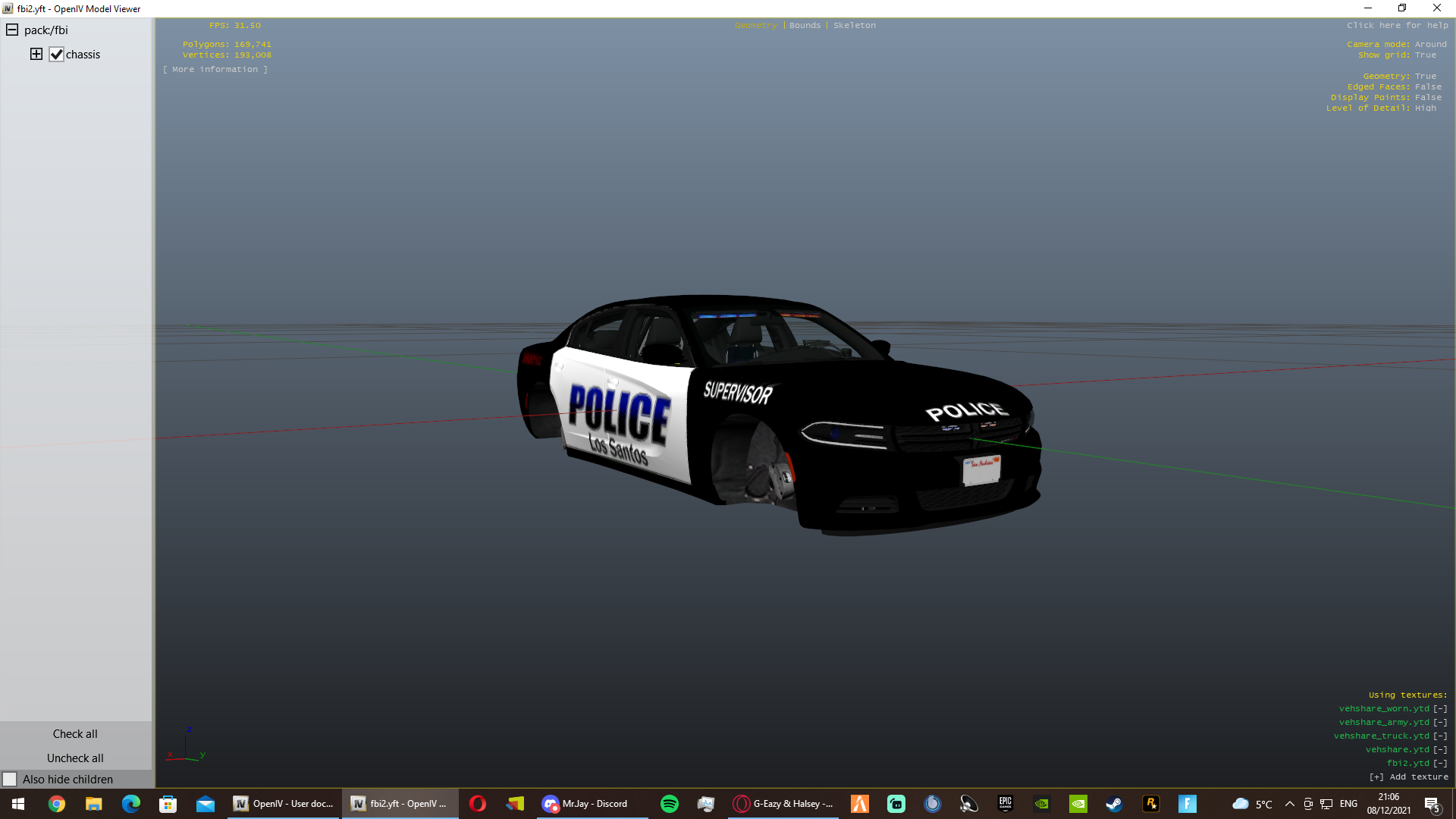Expand the chassis tree node
The image size is (1456, 819).
click(36, 54)
